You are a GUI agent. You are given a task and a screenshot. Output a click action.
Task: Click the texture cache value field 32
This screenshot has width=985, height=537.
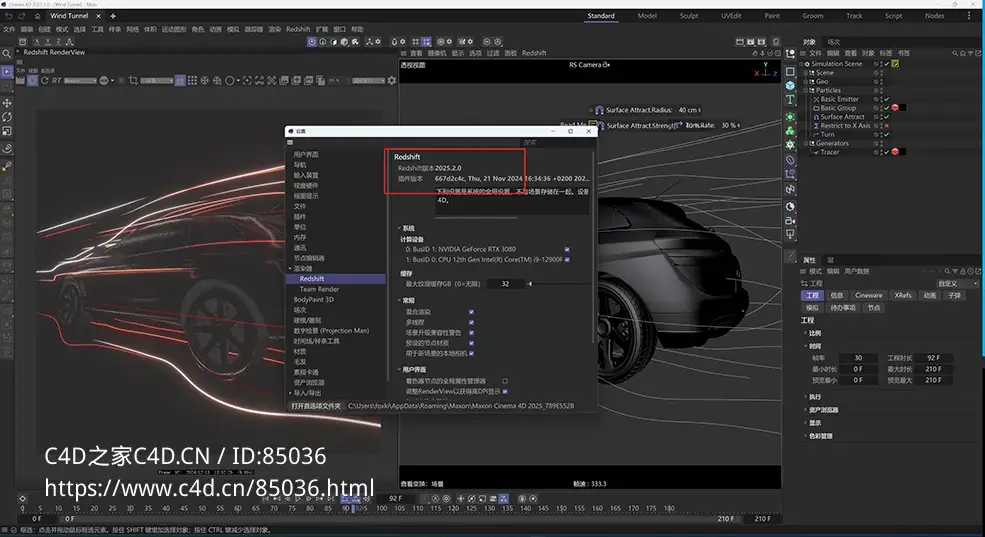tap(505, 284)
